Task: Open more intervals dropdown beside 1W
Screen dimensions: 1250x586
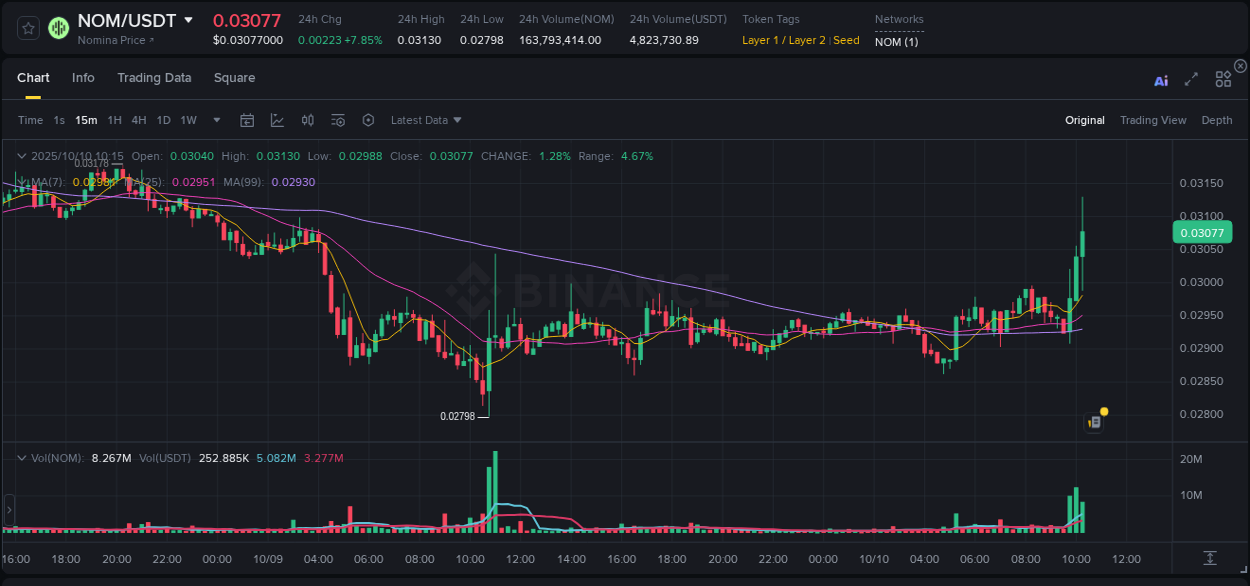Action: click(x=215, y=120)
